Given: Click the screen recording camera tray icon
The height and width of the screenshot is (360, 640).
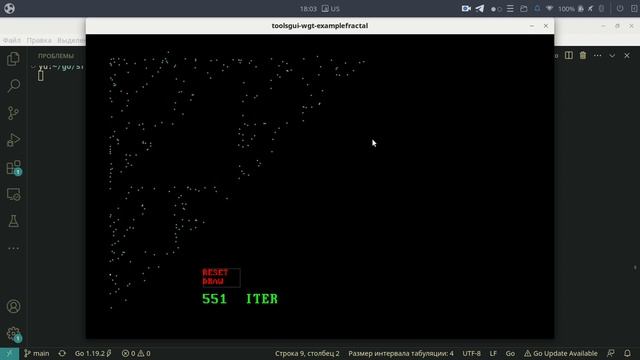Looking at the screenshot, I should click(x=466, y=9).
